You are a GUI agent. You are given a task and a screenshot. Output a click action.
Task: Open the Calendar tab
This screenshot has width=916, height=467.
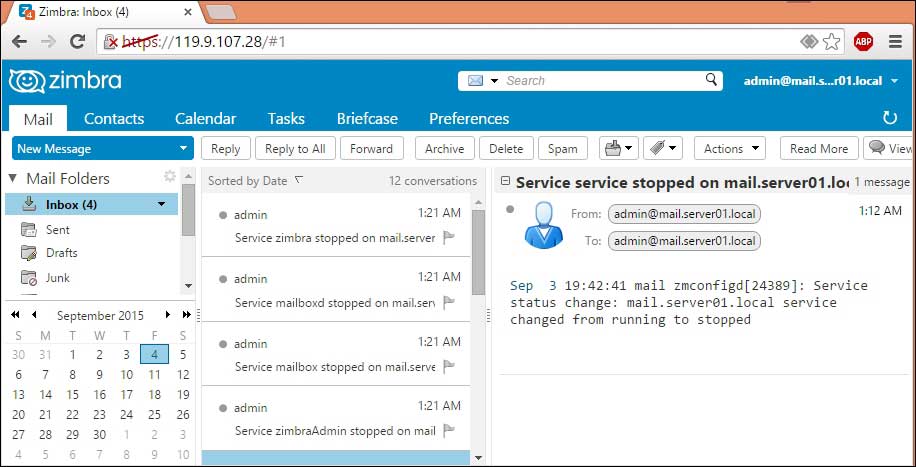coord(206,119)
